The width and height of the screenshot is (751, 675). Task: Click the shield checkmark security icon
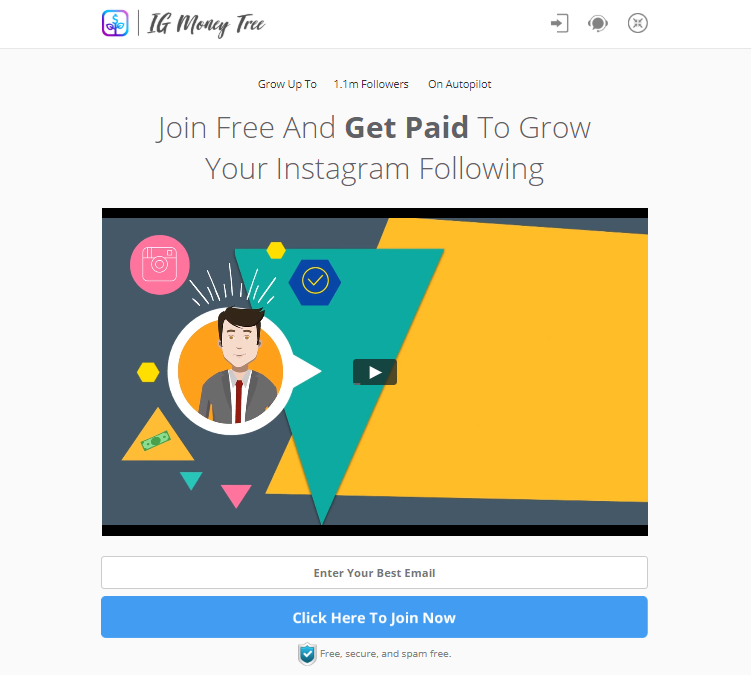pyautogui.click(x=307, y=654)
